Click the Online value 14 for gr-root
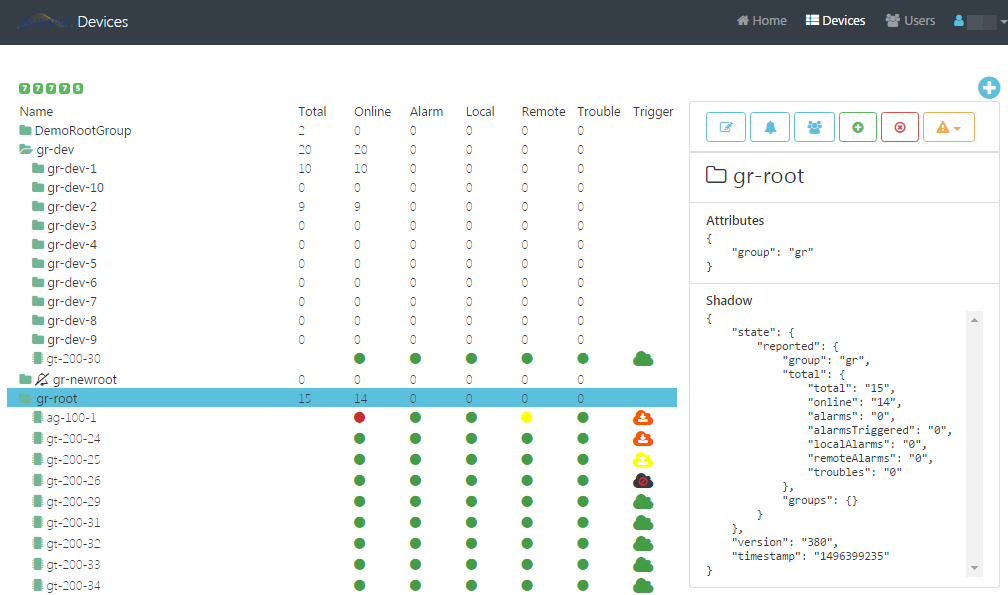Screen dimensions: 1008x595 click(361, 399)
